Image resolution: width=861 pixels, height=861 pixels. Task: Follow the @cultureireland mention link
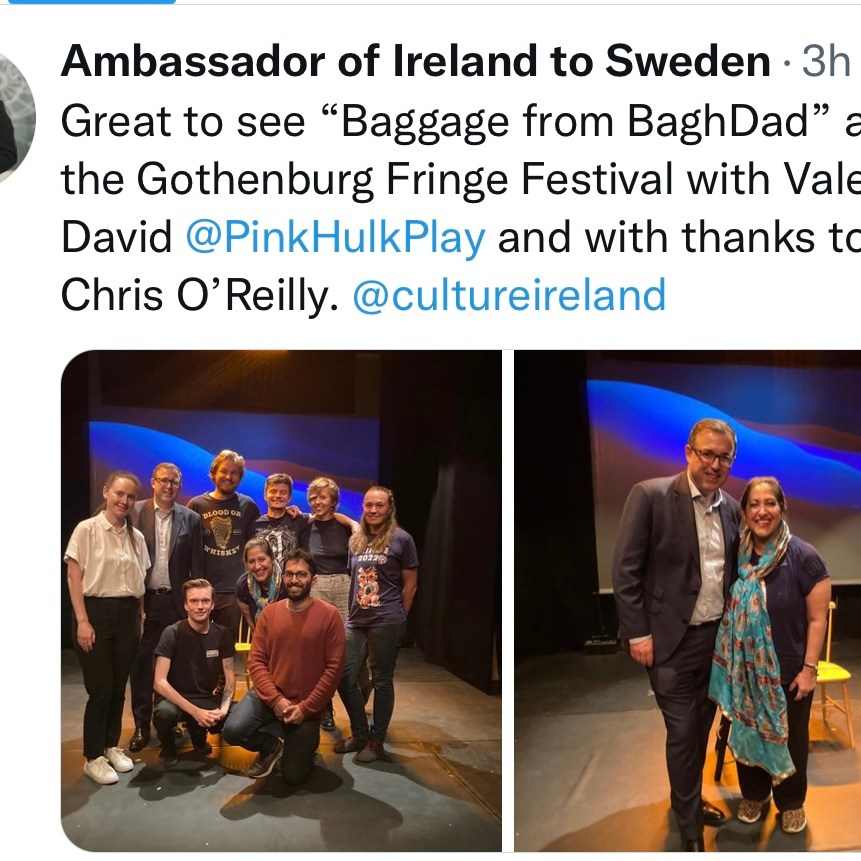[x=509, y=295]
